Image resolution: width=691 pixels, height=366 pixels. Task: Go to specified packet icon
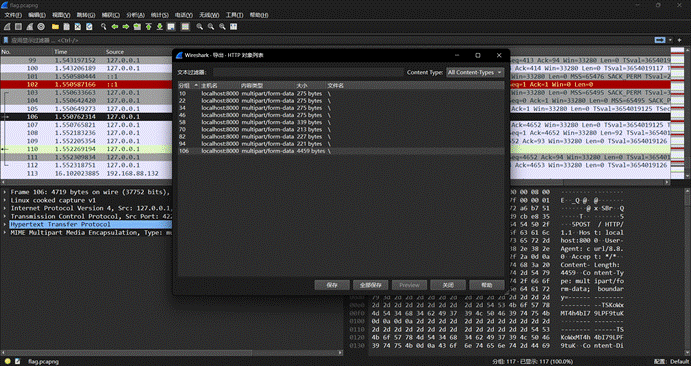click(137, 27)
